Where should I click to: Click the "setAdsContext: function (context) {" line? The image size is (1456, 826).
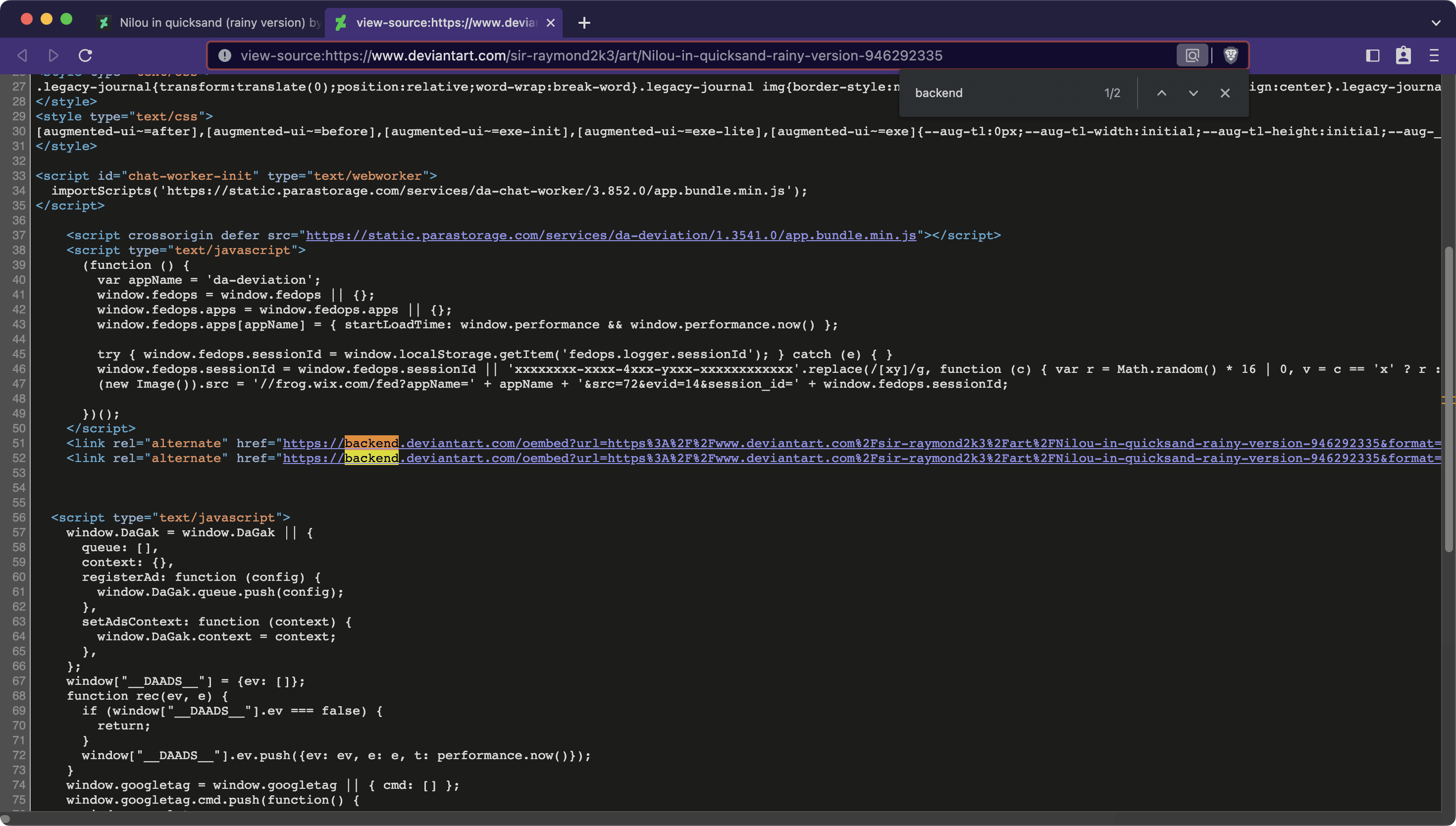point(217,621)
